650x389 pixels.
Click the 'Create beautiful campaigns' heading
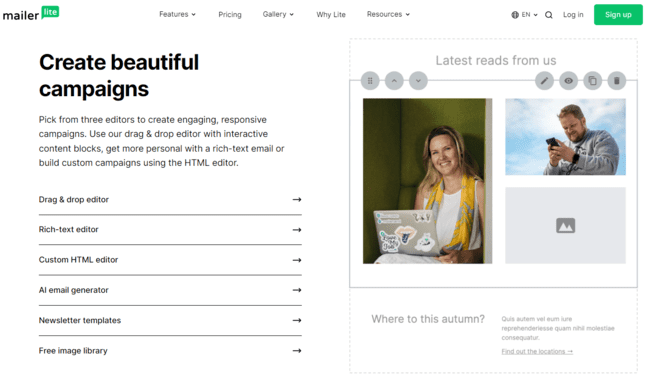coord(119,75)
